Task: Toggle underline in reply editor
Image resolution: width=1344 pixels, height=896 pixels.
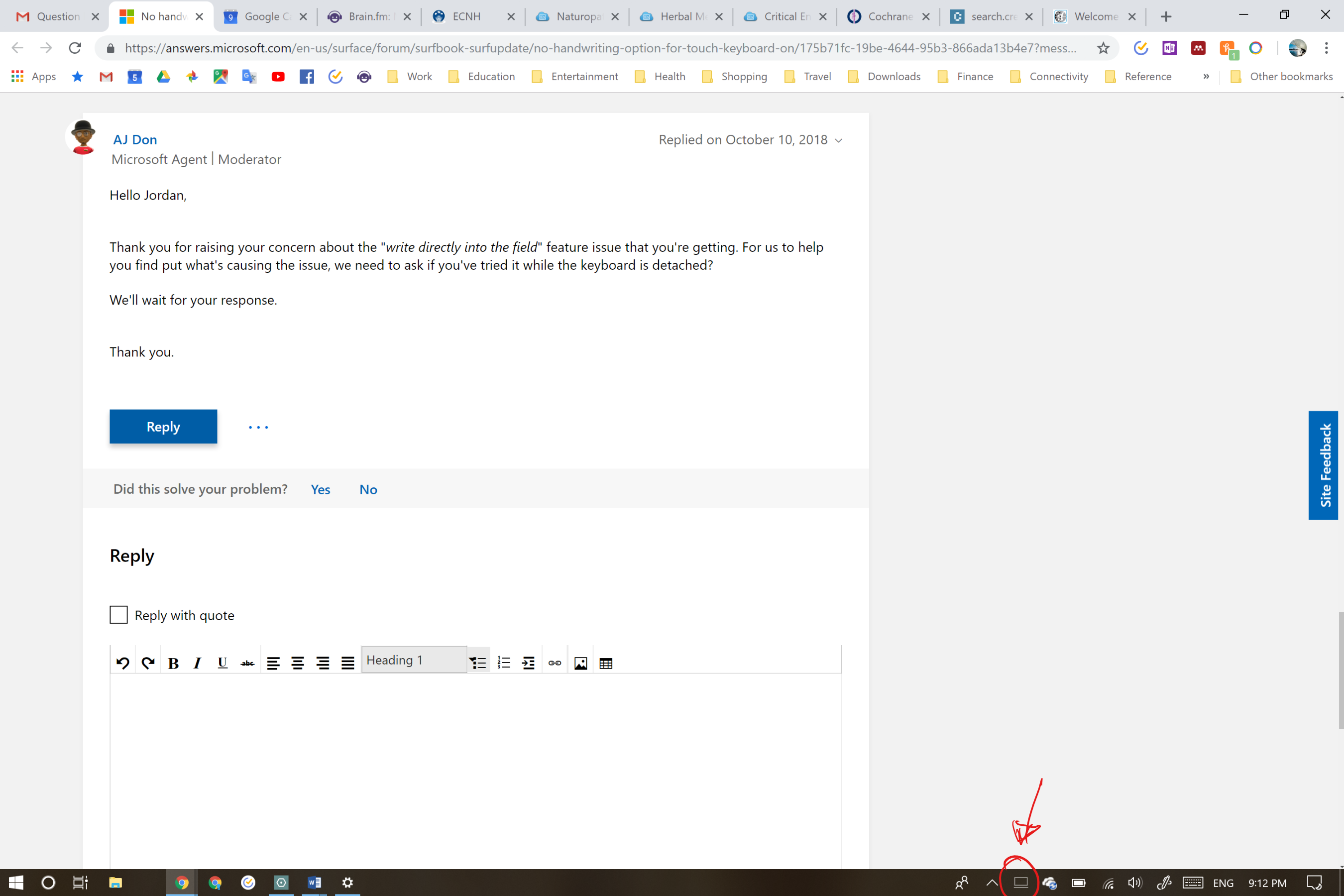Action: tap(223, 663)
